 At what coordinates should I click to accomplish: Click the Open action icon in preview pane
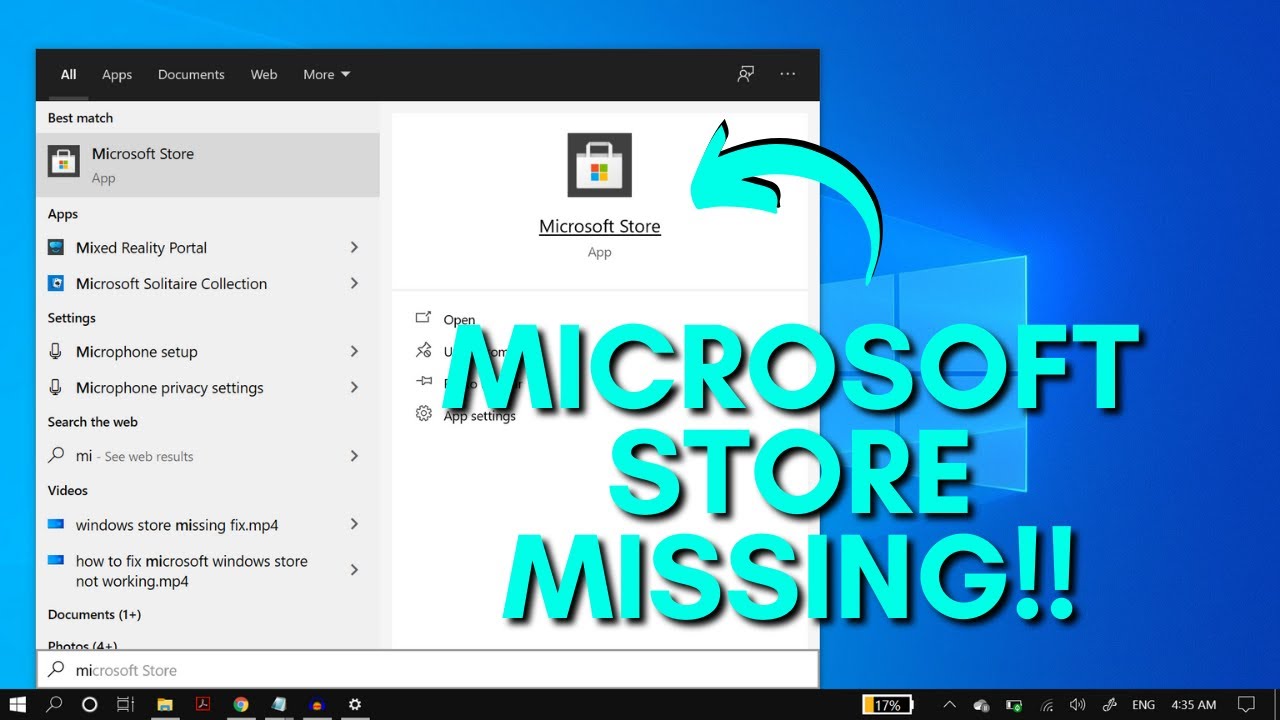tap(423, 318)
